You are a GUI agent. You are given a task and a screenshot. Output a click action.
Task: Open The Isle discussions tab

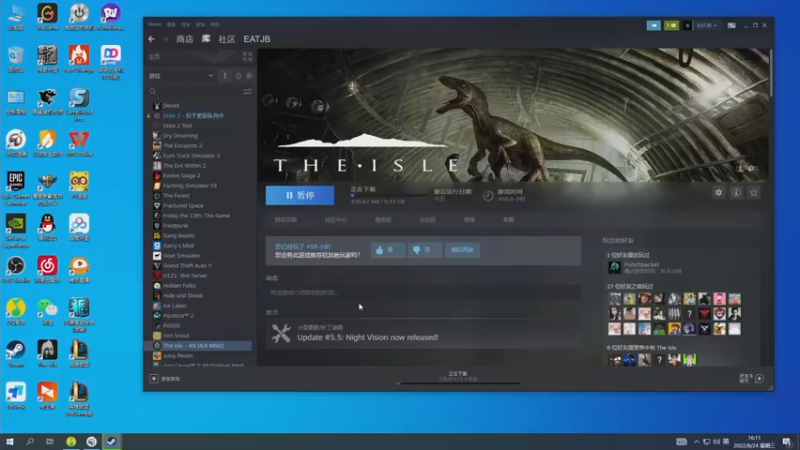pyautogui.click(x=427, y=220)
